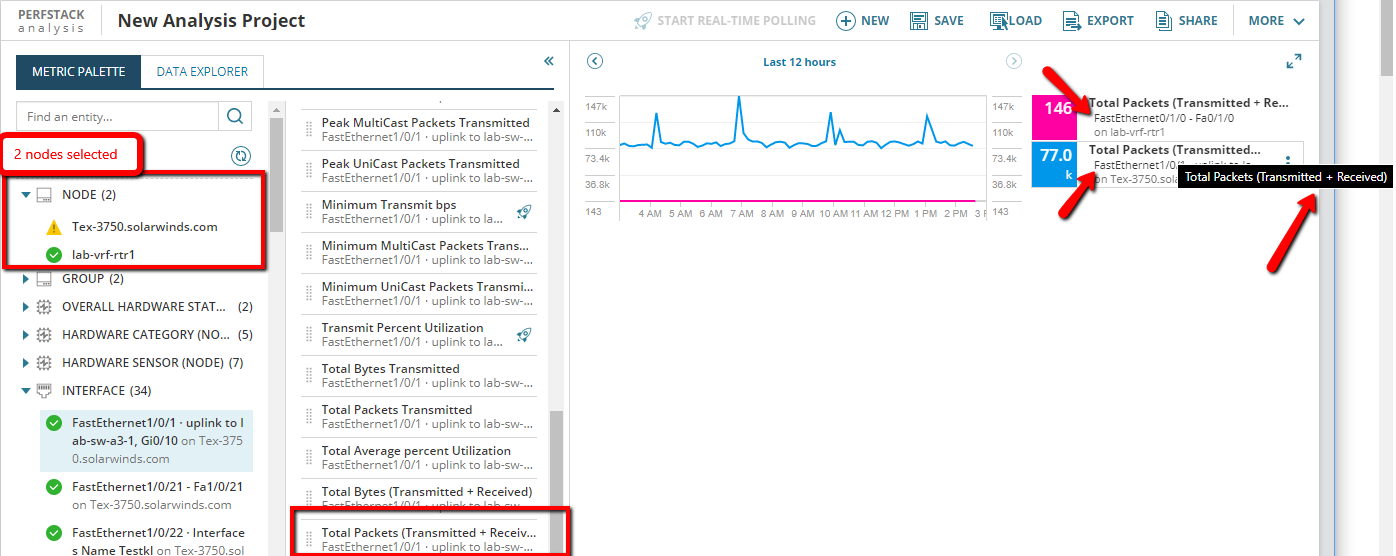Click the related entities refresh icon
Image resolution: width=1396 pixels, height=556 pixels.
(x=240, y=156)
